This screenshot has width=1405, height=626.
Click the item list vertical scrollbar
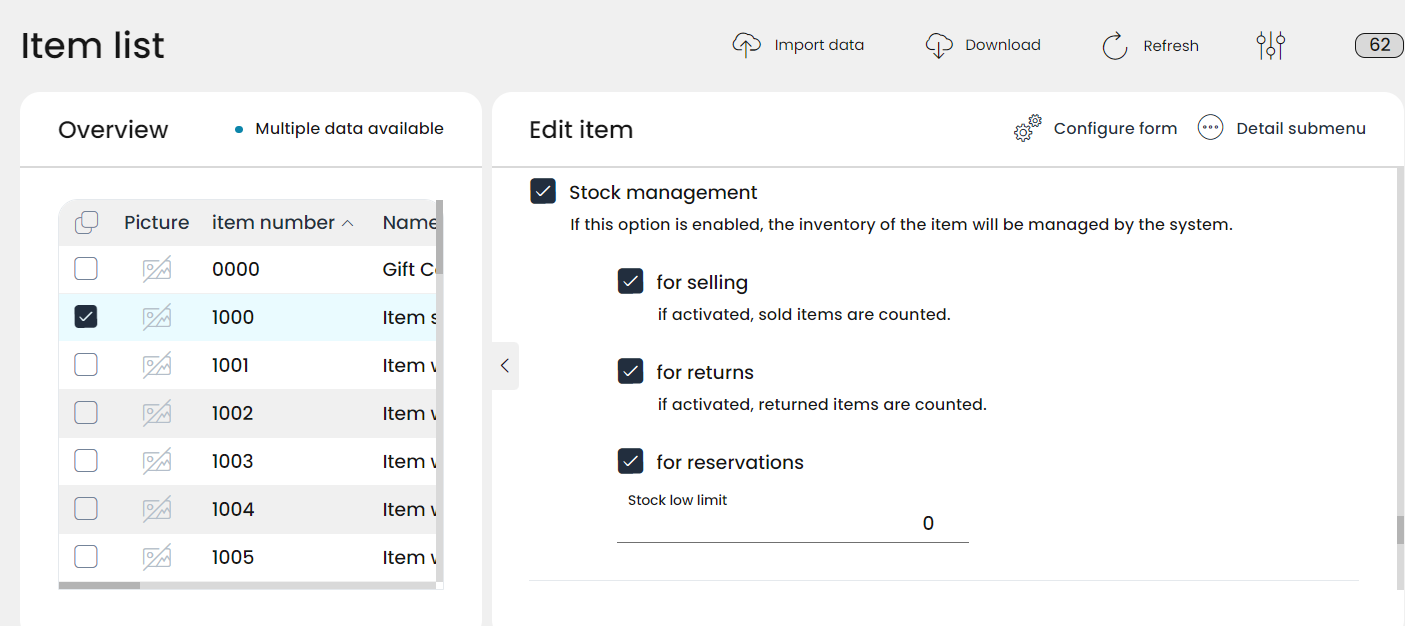tap(439, 238)
